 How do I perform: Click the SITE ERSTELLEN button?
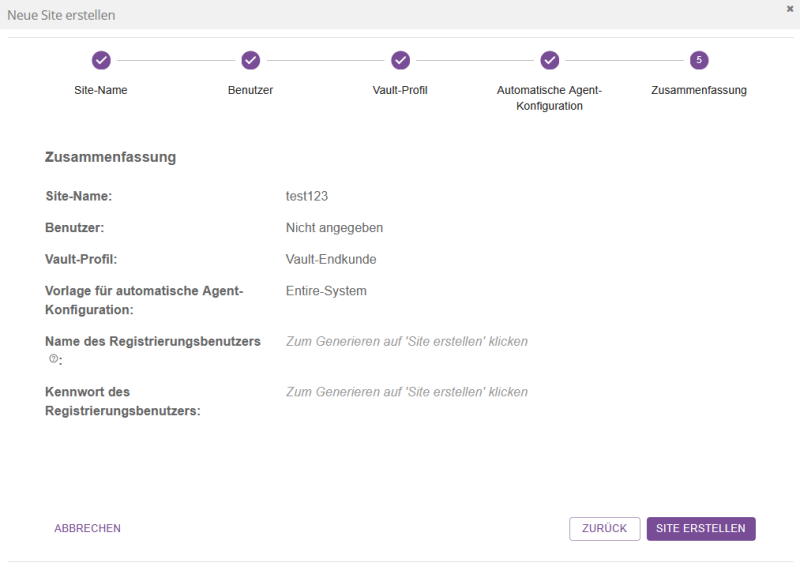click(701, 529)
